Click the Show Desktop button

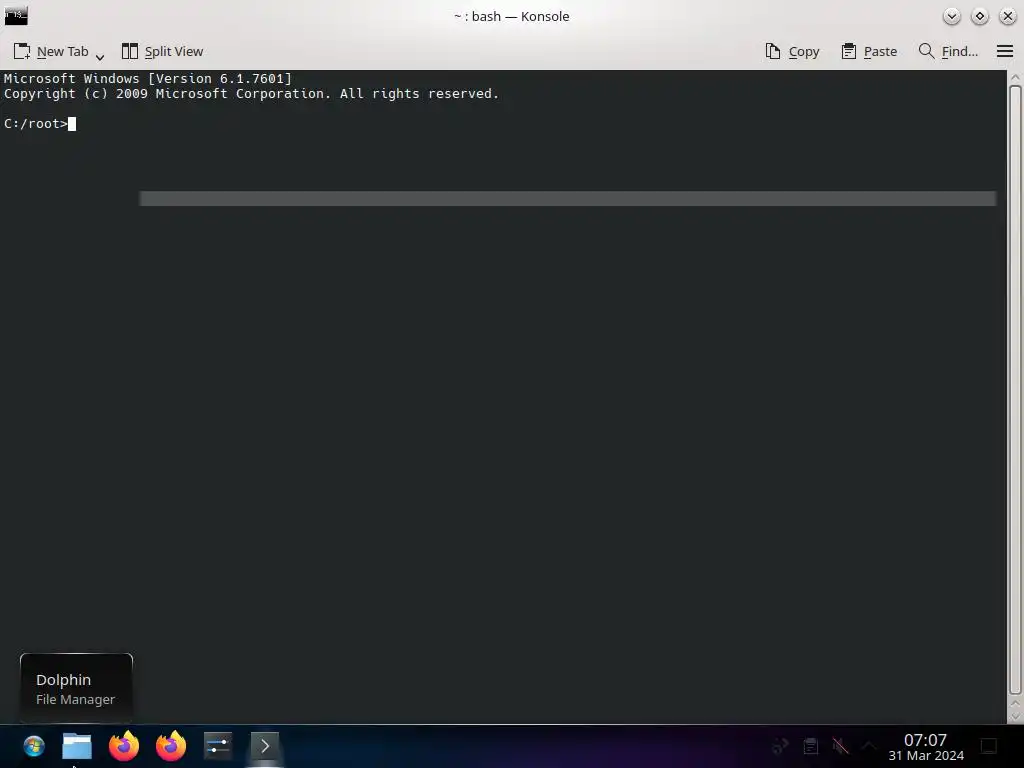coord(989,746)
